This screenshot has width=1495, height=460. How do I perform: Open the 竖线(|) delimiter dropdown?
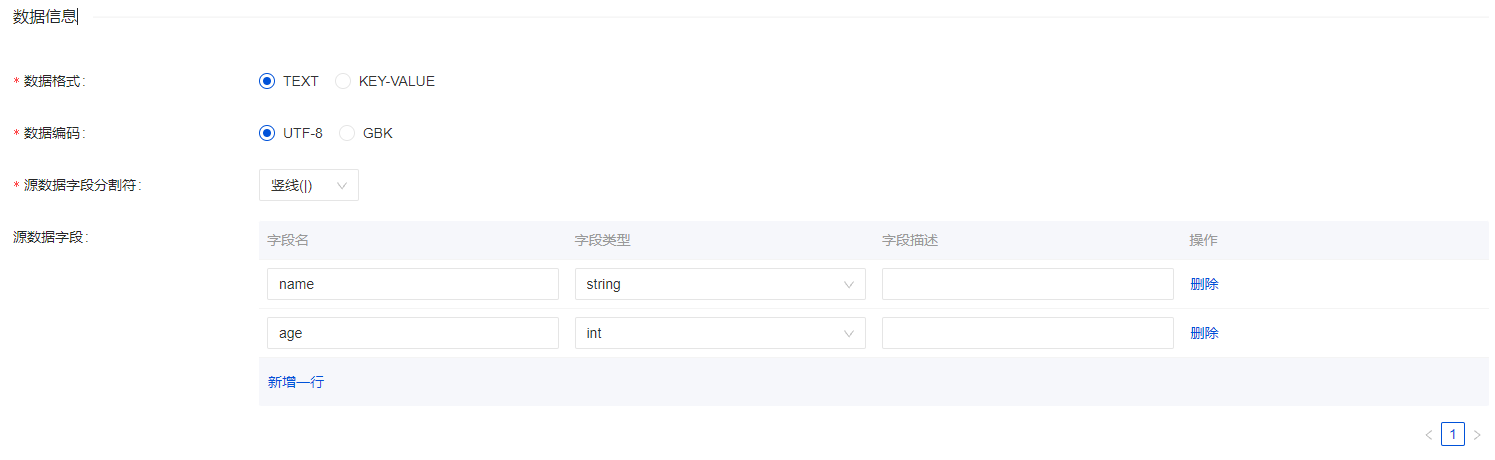click(x=308, y=185)
